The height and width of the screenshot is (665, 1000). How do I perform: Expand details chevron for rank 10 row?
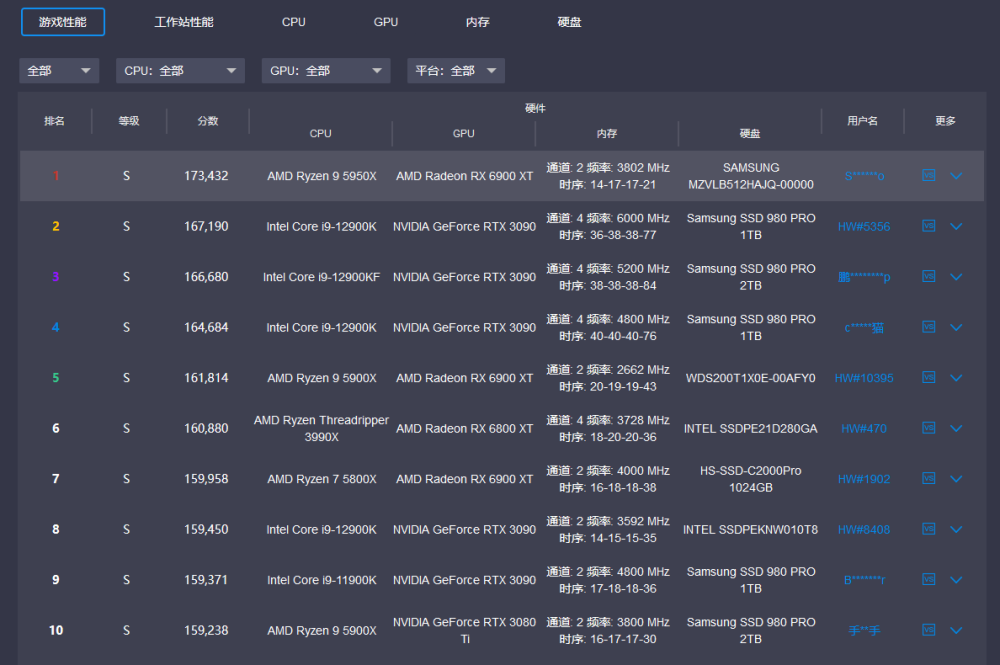(x=956, y=631)
